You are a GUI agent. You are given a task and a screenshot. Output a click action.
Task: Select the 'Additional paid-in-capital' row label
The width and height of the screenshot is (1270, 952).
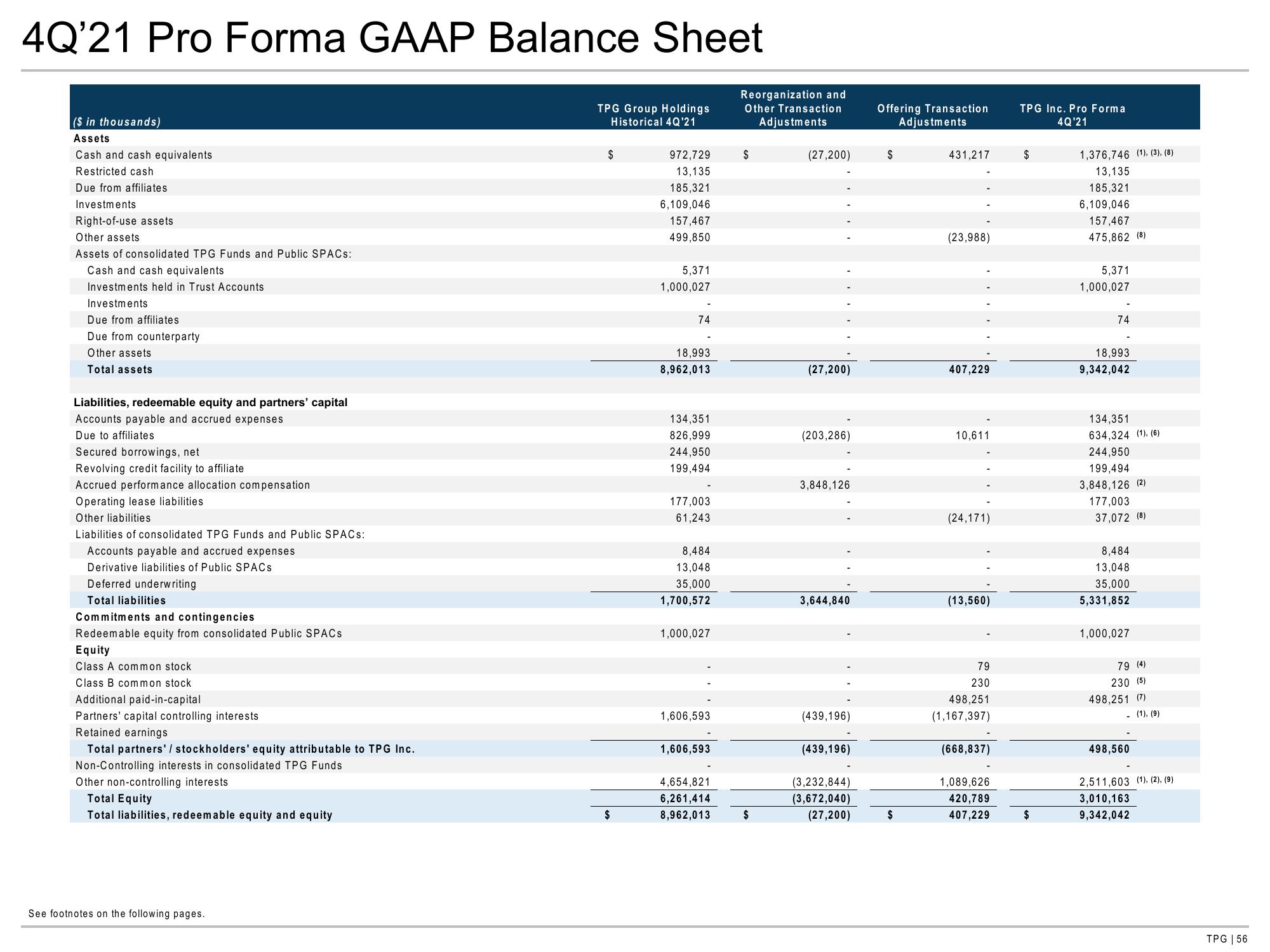click(138, 699)
